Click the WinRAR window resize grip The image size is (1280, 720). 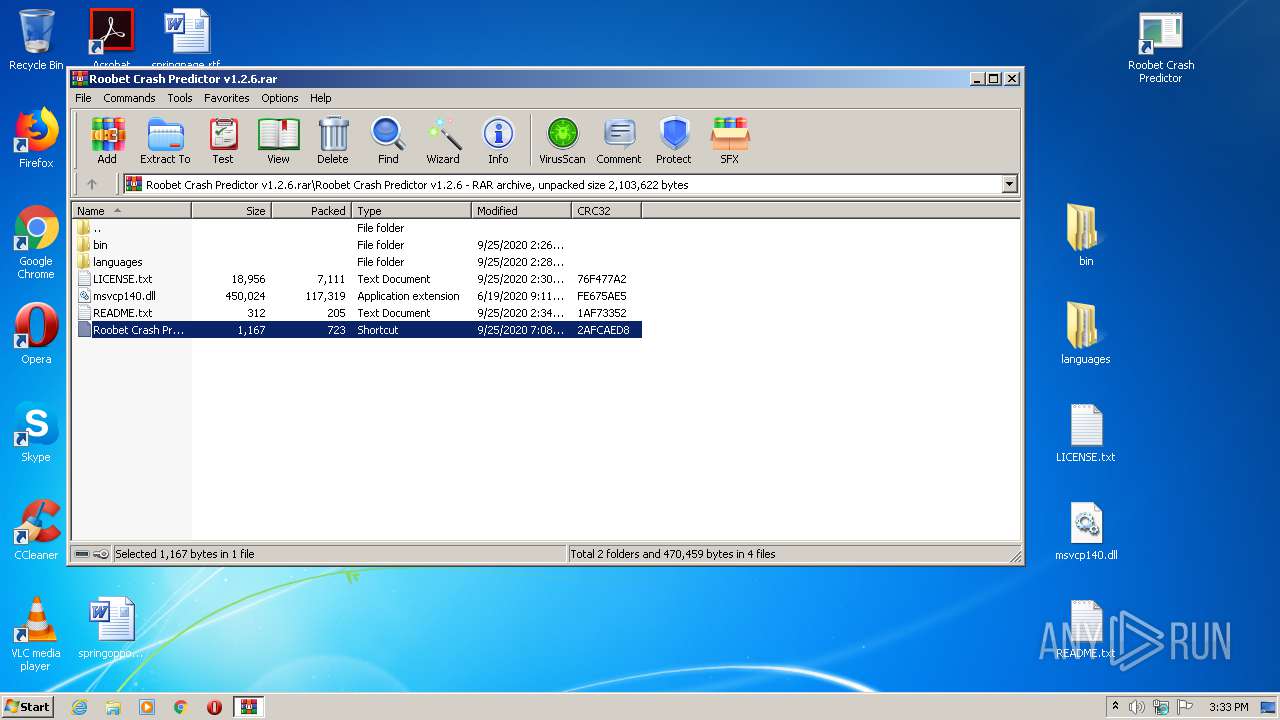coord(1015,556)
